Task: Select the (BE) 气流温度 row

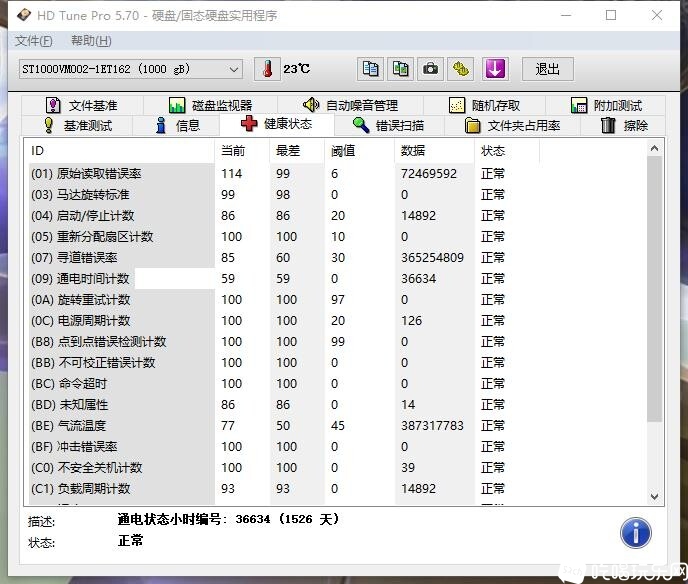Action: (x=284, y=426)
